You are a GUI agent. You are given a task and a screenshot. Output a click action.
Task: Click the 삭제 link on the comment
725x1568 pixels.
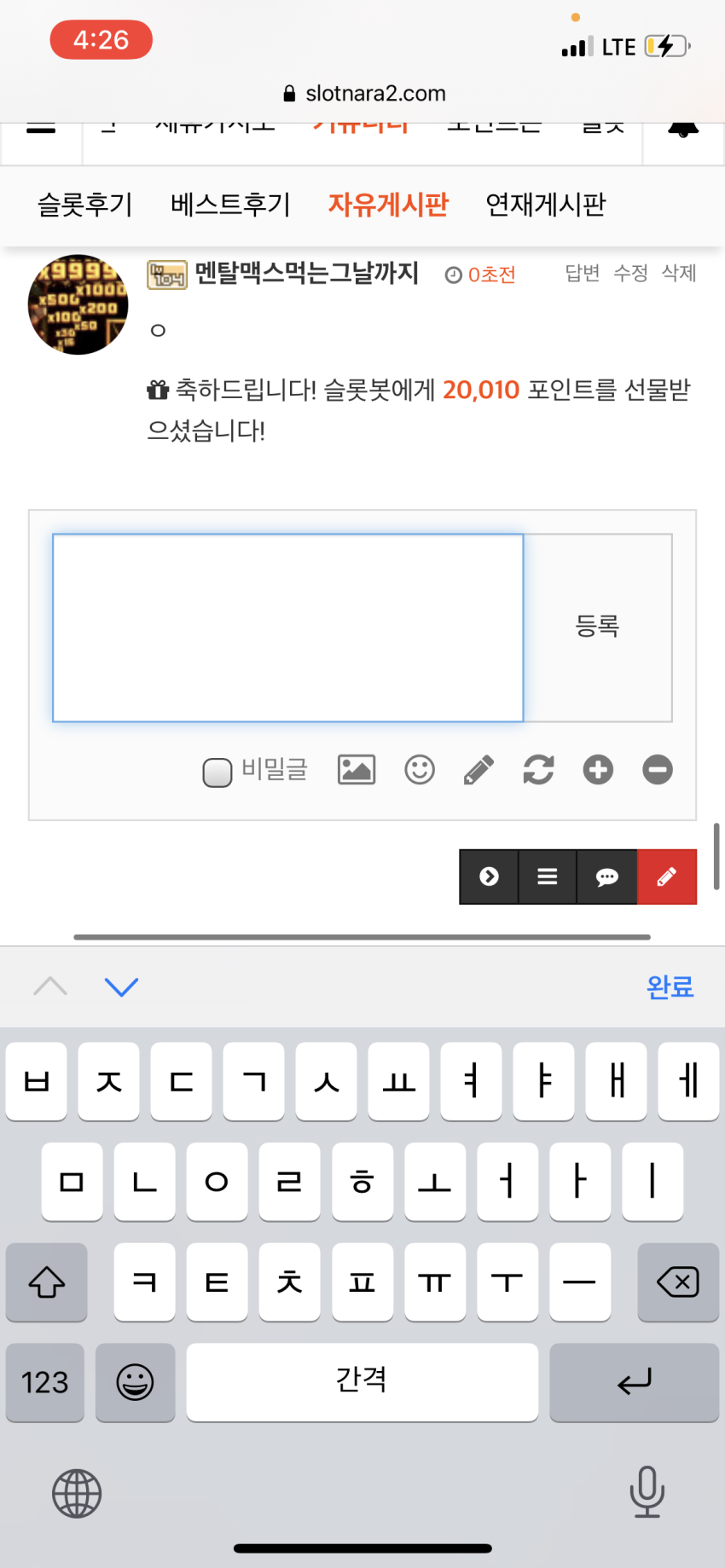[679, 273]
